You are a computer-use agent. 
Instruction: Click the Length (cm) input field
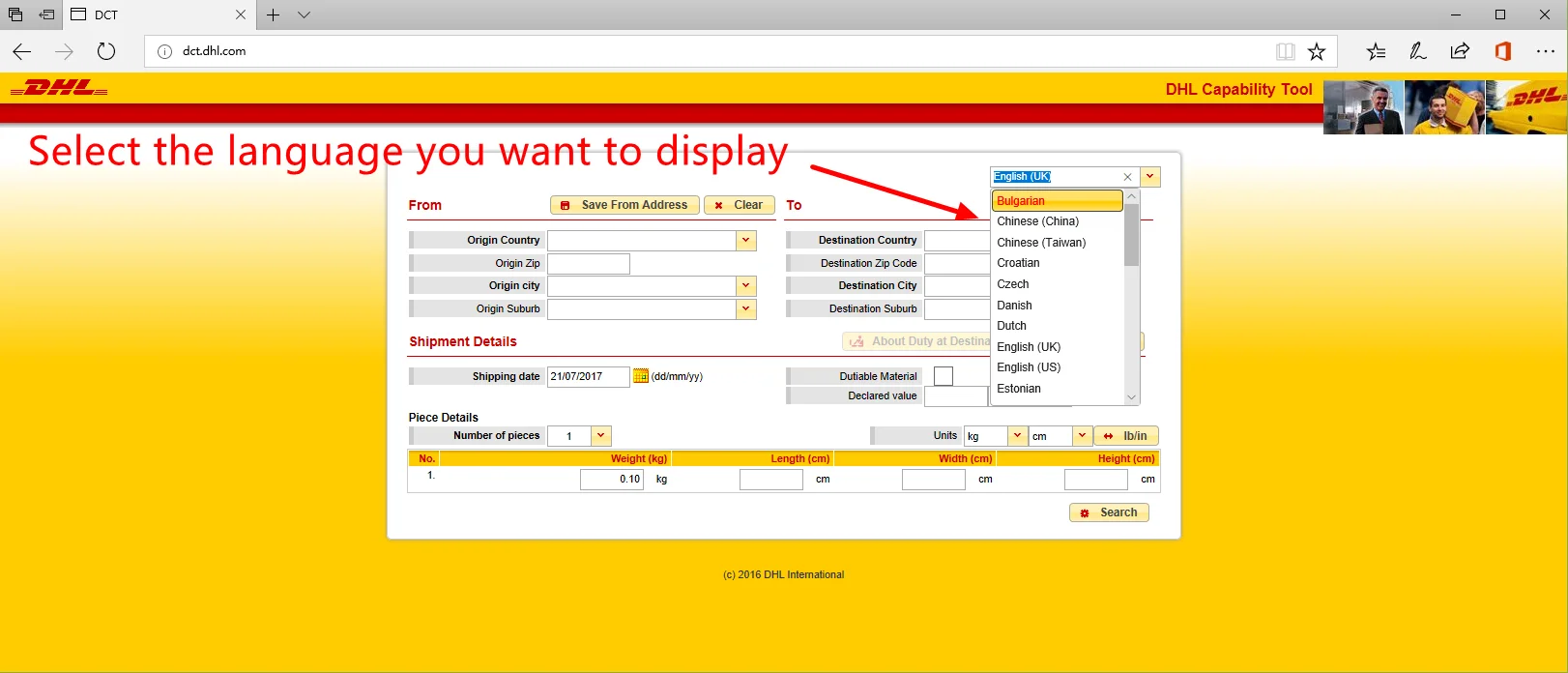[771, 479]
